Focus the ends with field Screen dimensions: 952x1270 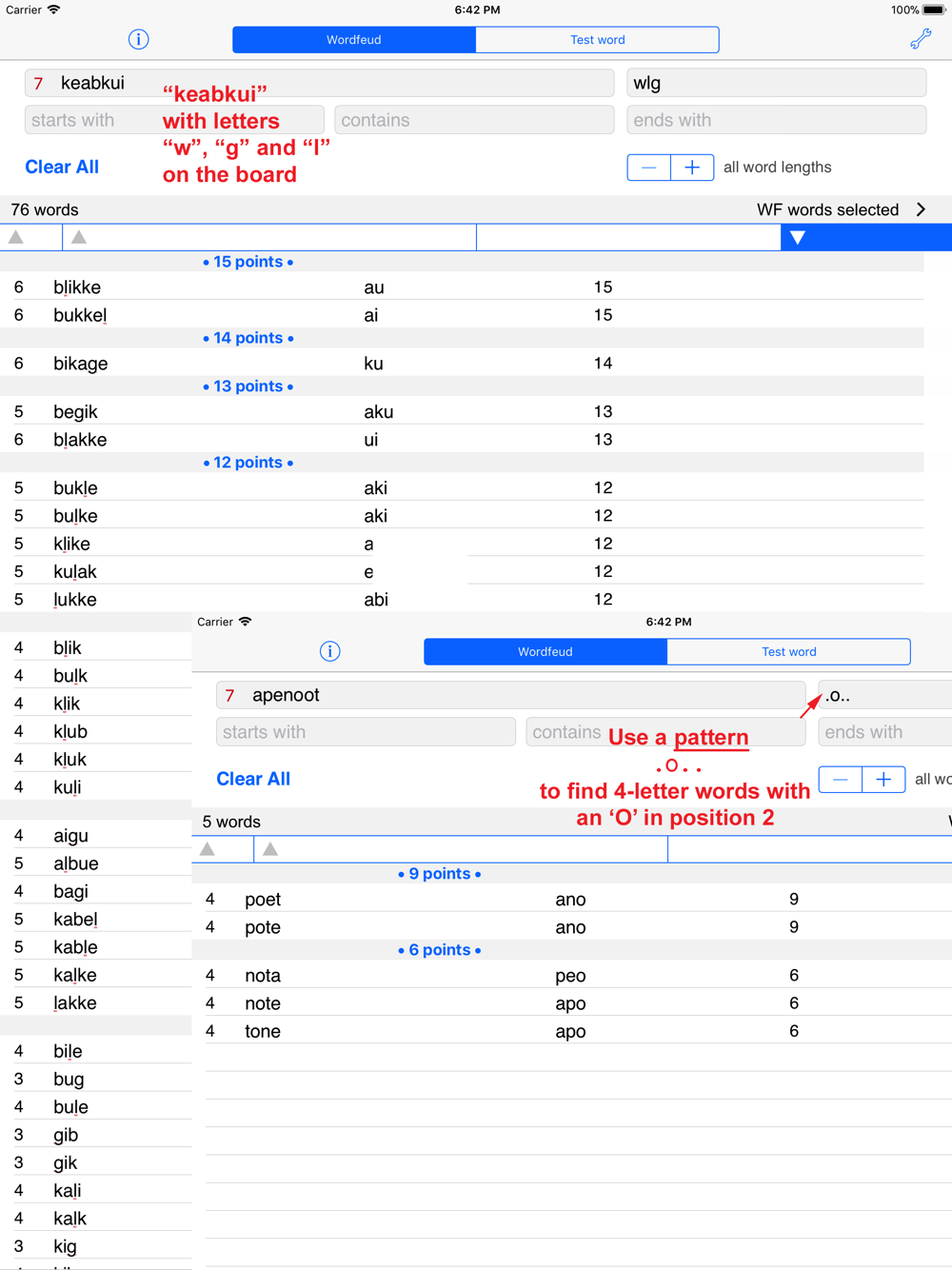tap(776, 120)
